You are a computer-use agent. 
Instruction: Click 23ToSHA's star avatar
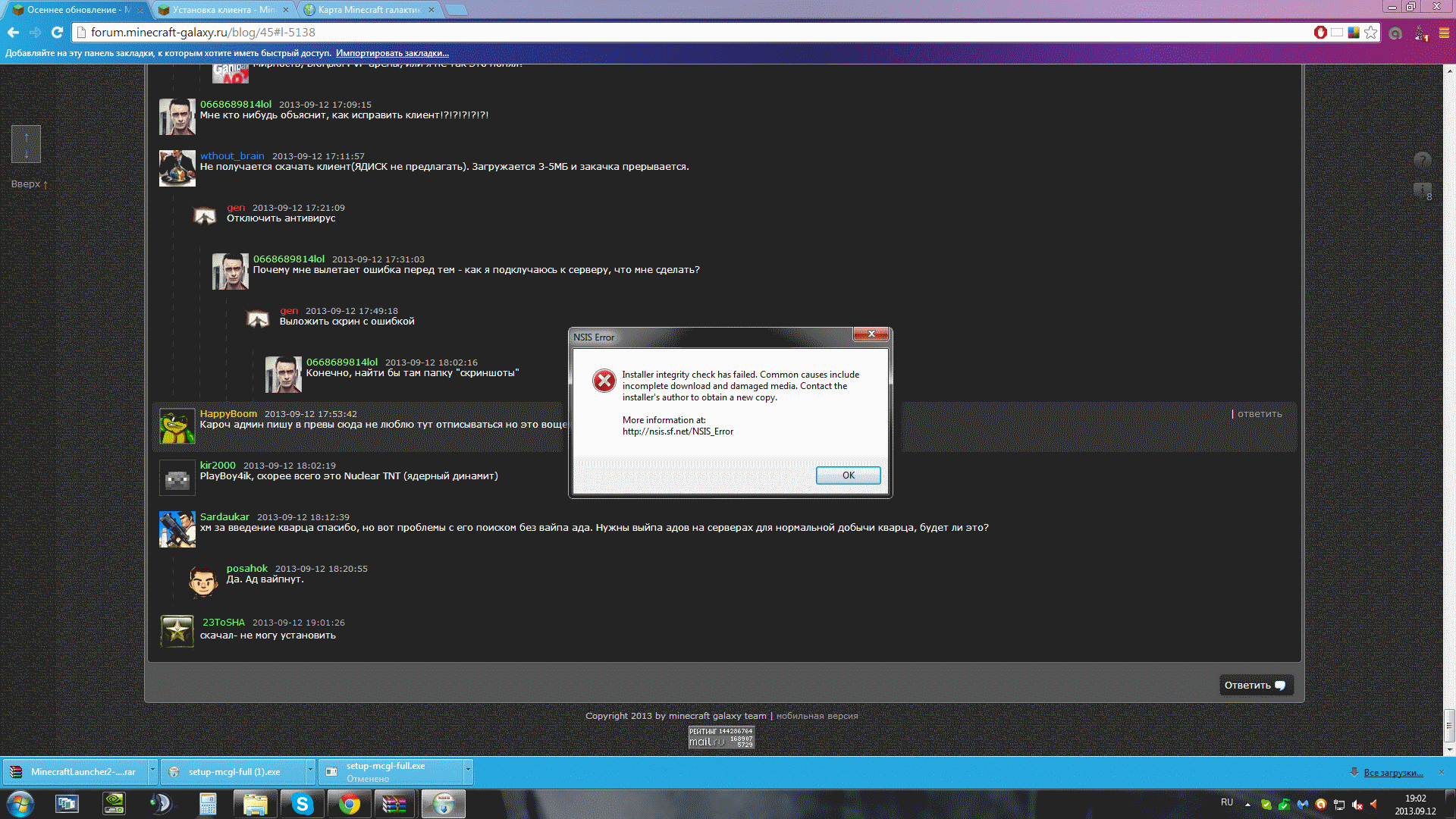pyautogui.click(x=177, y=631)
